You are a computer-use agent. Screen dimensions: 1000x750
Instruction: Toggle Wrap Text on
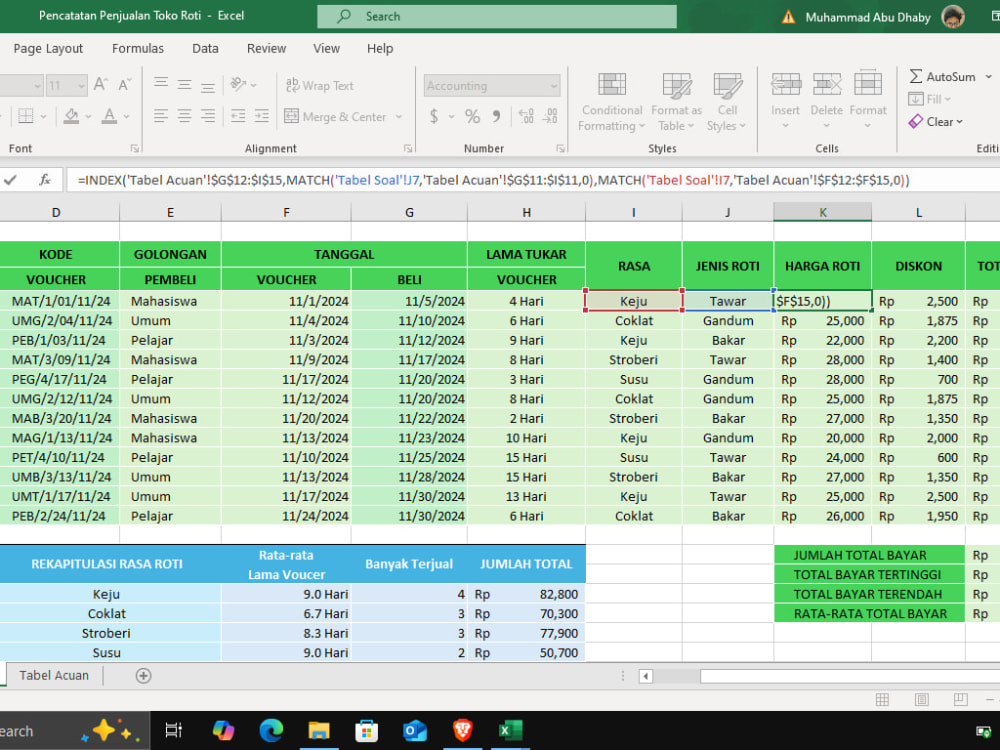[320, 85]
